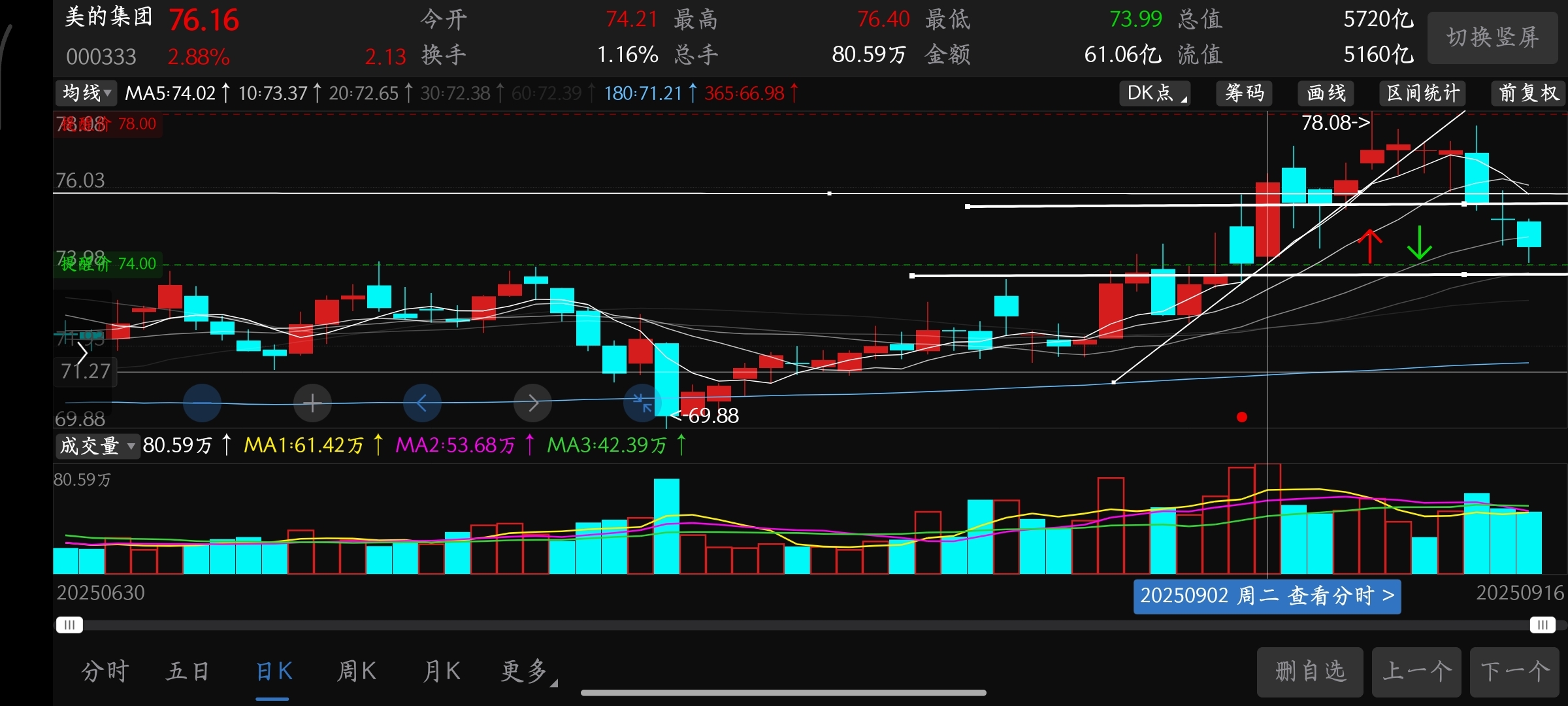Screen dimensions: 1568x706
Task: Click the 金额 61.06亿 value
Action: point(1123,55)
